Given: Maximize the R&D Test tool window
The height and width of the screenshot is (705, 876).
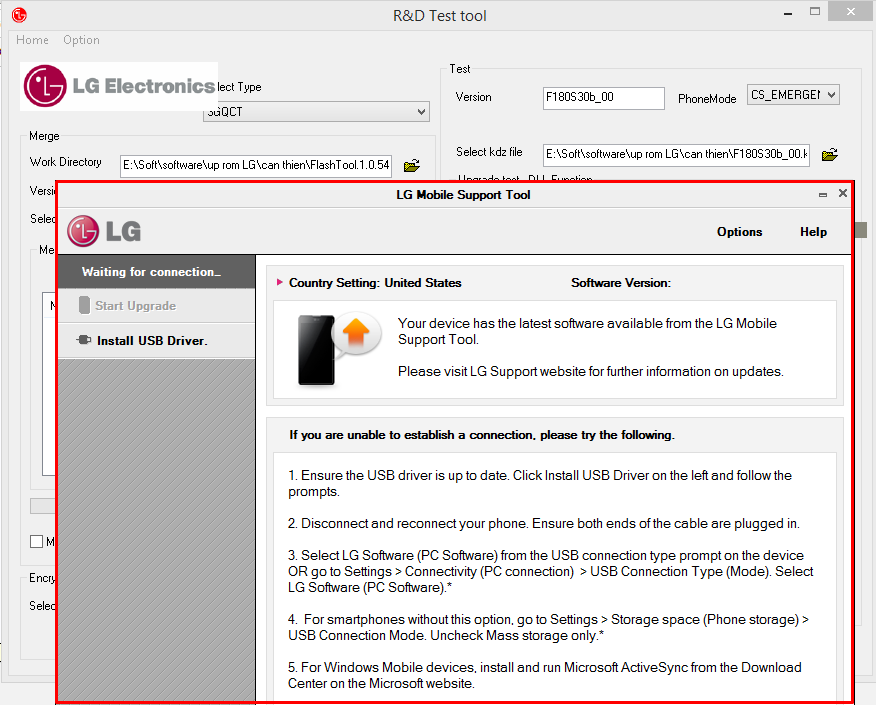Looking at the screenshot, I should point(815,12).
